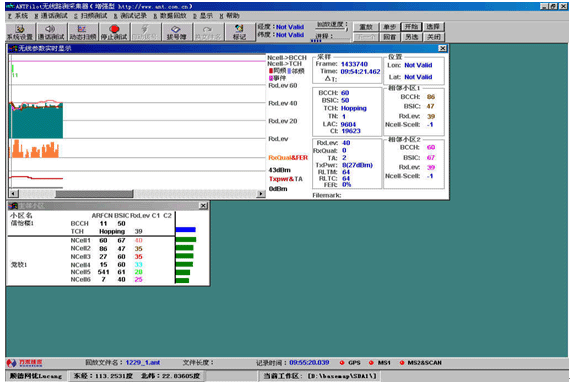Click the GPS status indicator light

[342, 363]
